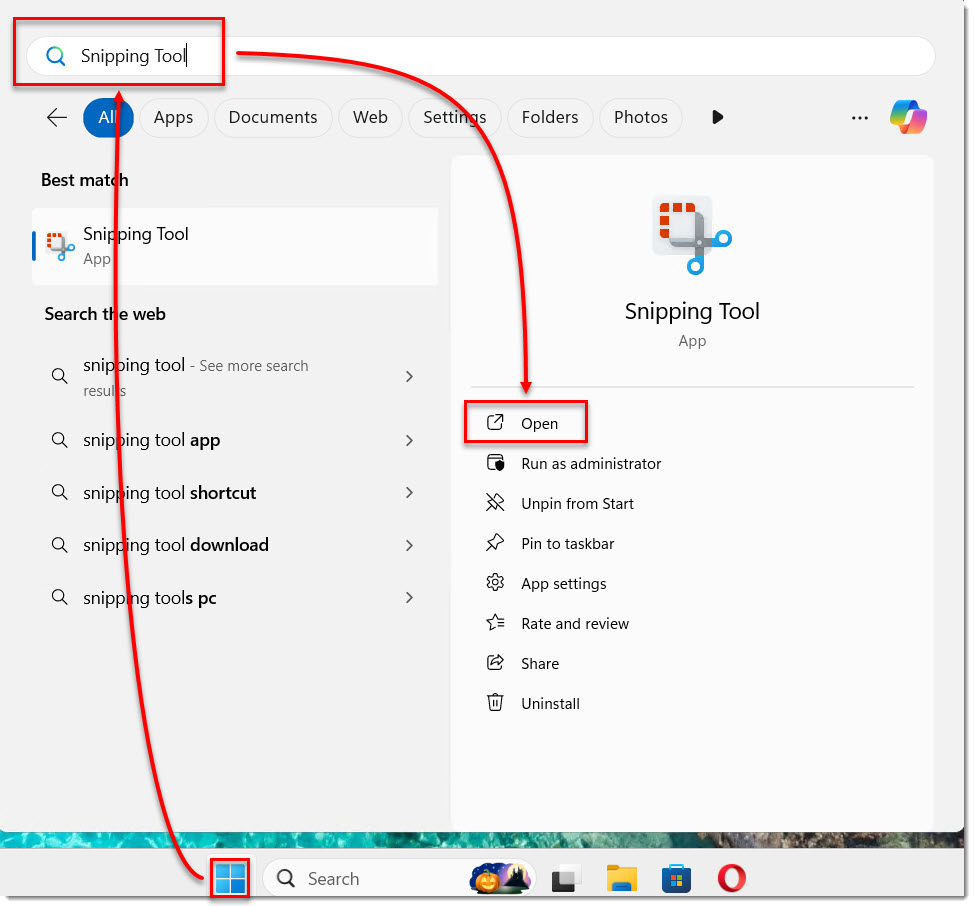Viewport: 974px width, 906px height.
Task: Switch to the Settings filter tab
Action: (x=455, y=117)
